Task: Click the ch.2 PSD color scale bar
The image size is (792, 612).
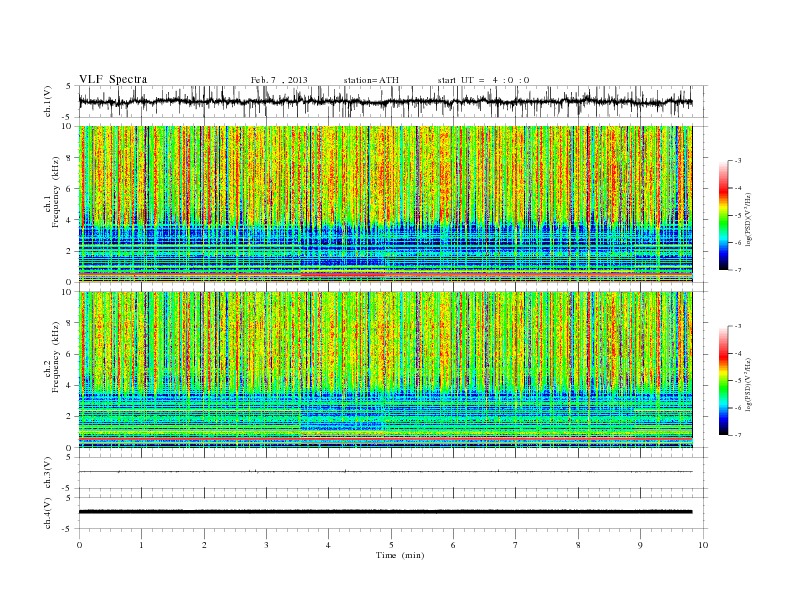Action: (x=723, y=380)
